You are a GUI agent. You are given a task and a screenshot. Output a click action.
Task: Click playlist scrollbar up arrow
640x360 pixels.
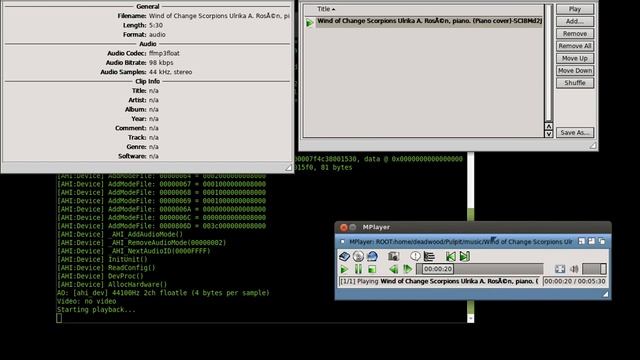549,126
